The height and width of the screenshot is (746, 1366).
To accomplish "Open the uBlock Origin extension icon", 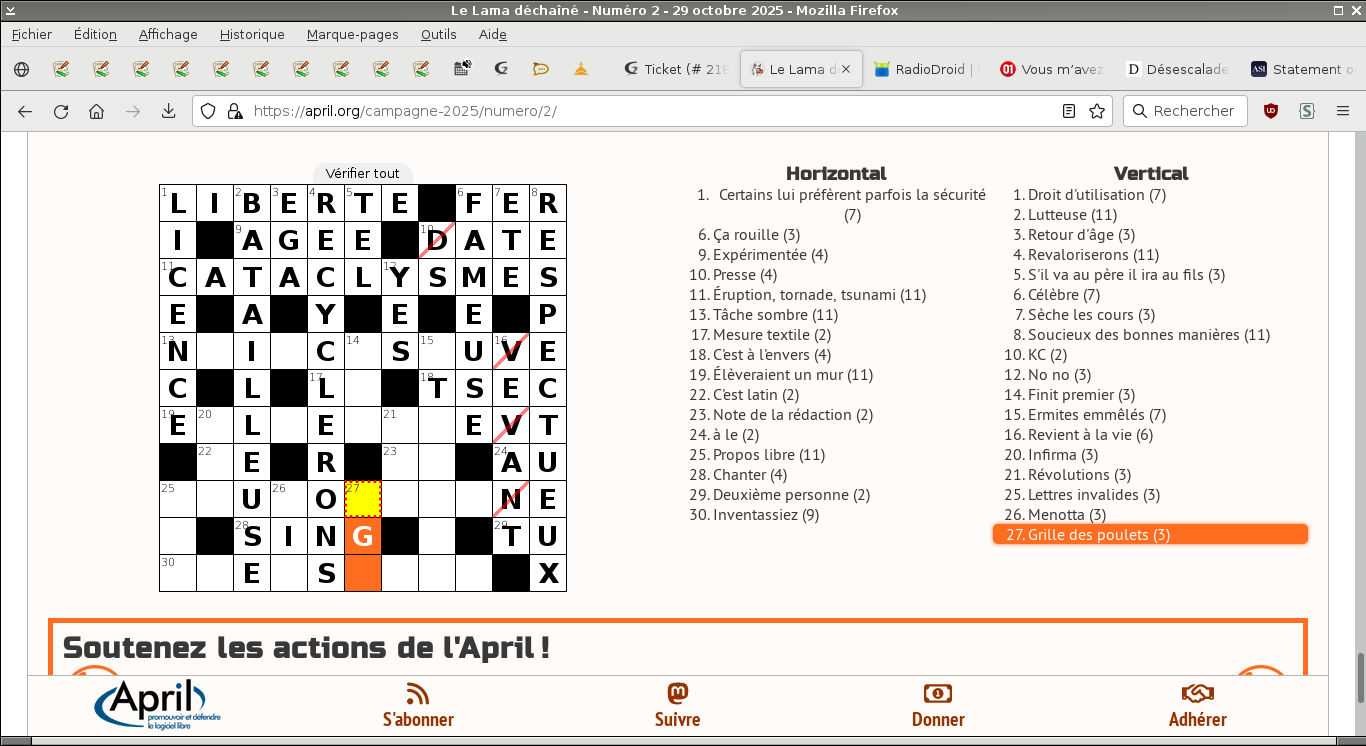I will (x=1271, y=111).
